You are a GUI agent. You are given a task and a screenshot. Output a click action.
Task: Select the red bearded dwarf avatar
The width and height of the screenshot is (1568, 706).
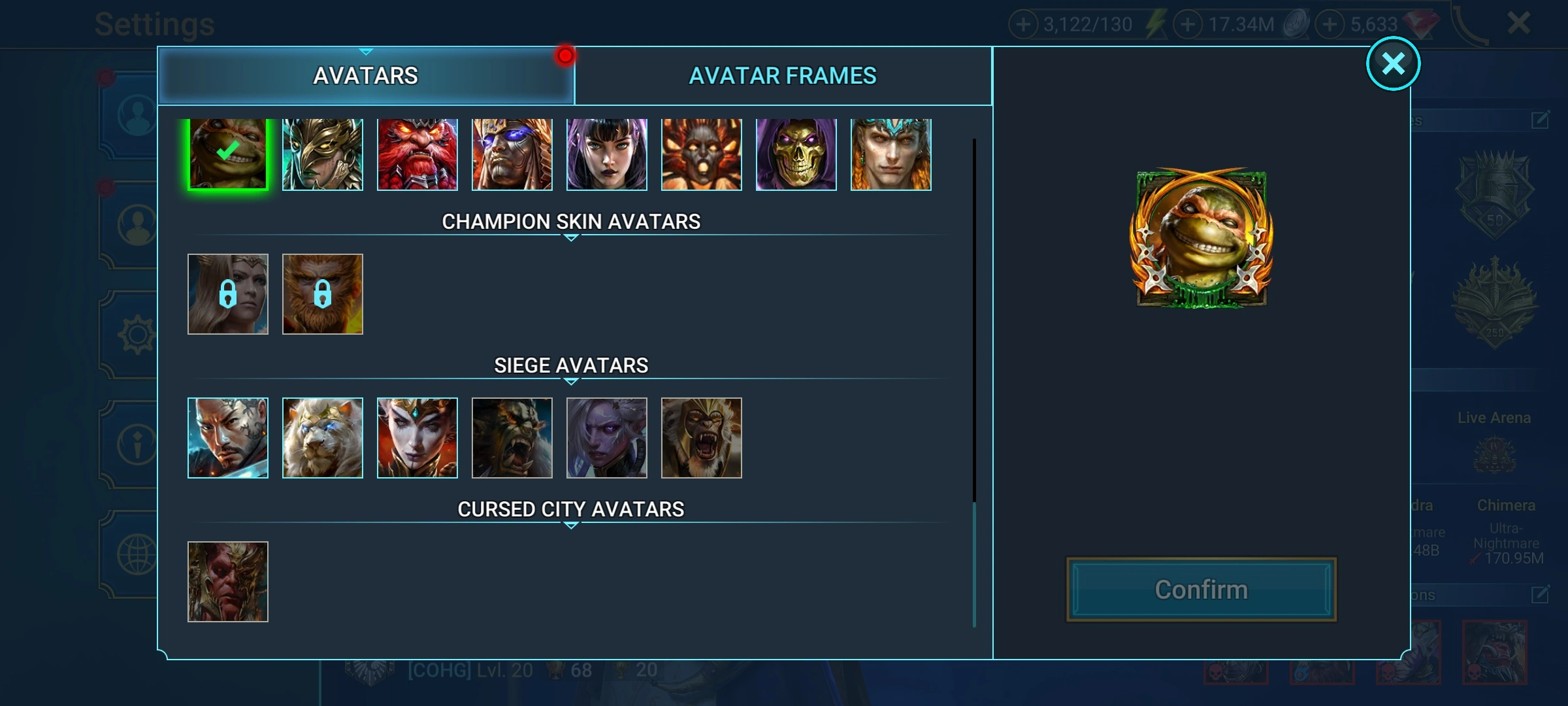coord(417,154)
